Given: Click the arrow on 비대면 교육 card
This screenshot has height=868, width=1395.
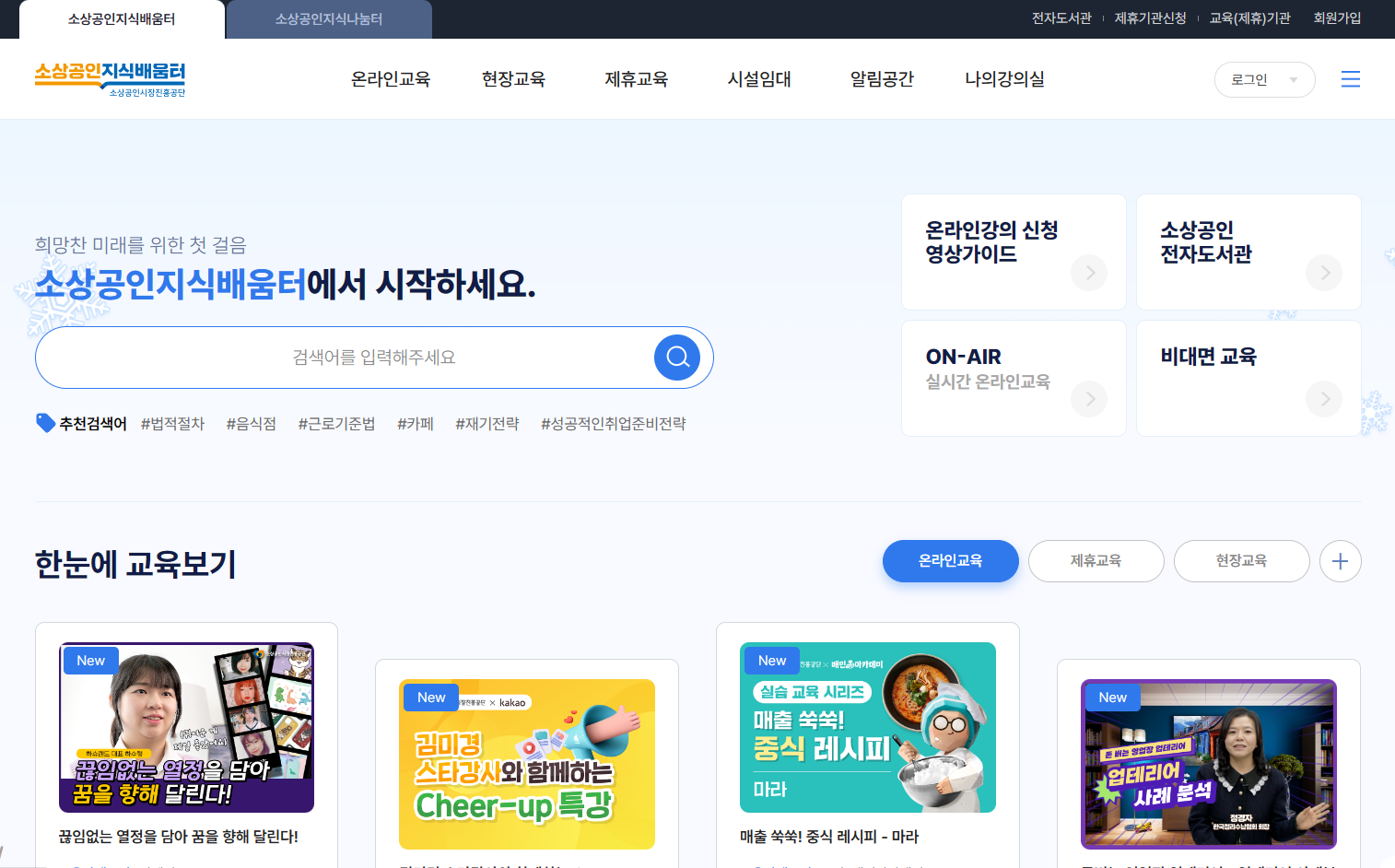Looking at the screenshot, I should pos(1324,399).
